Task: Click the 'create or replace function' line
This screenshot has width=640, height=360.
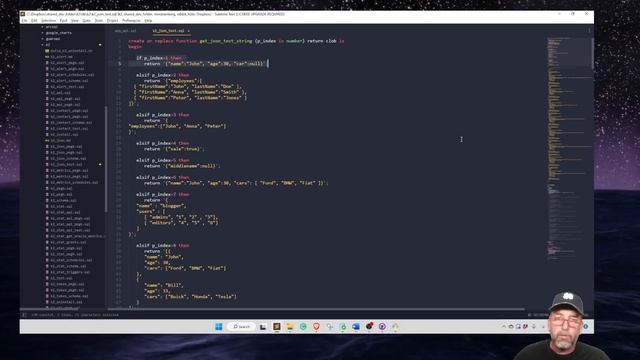Action: click(x=236, y=41)
